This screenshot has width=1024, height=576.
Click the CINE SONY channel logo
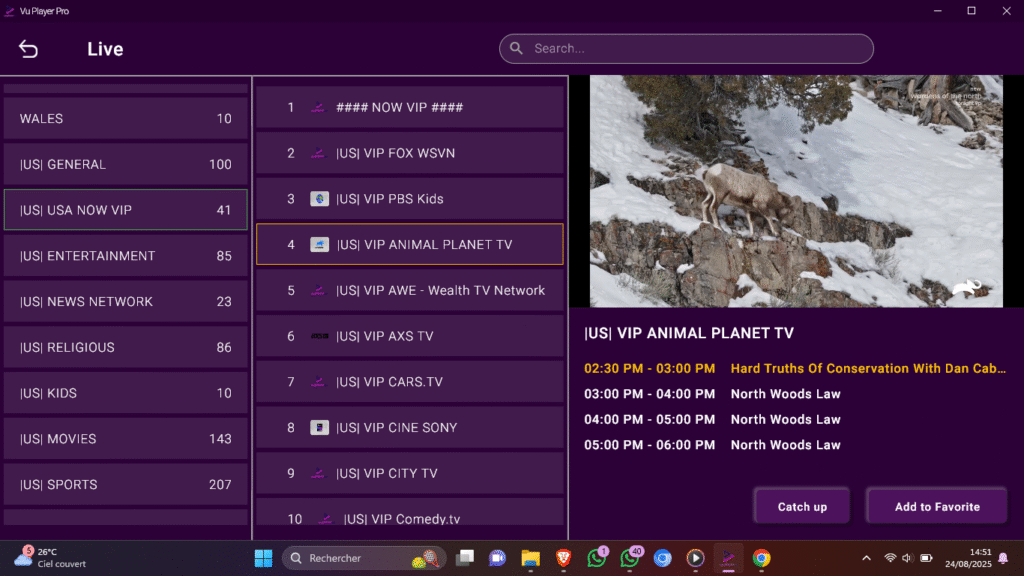[319, 427]
